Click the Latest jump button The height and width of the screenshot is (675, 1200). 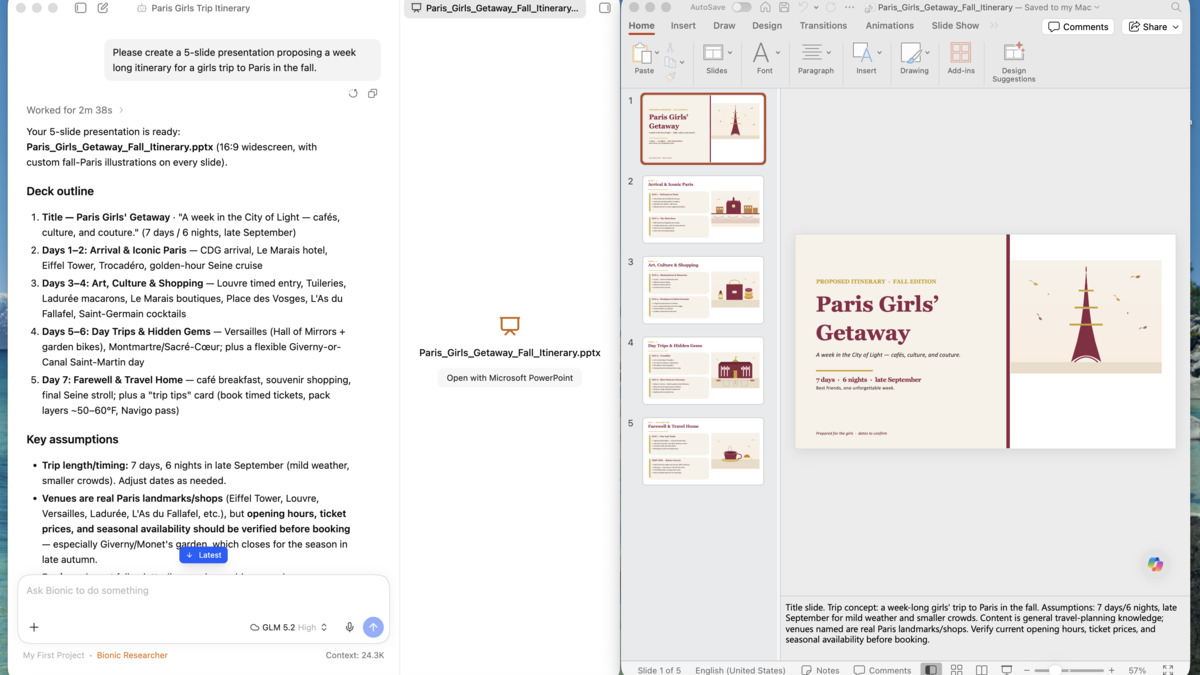click(x=204, y=555)
